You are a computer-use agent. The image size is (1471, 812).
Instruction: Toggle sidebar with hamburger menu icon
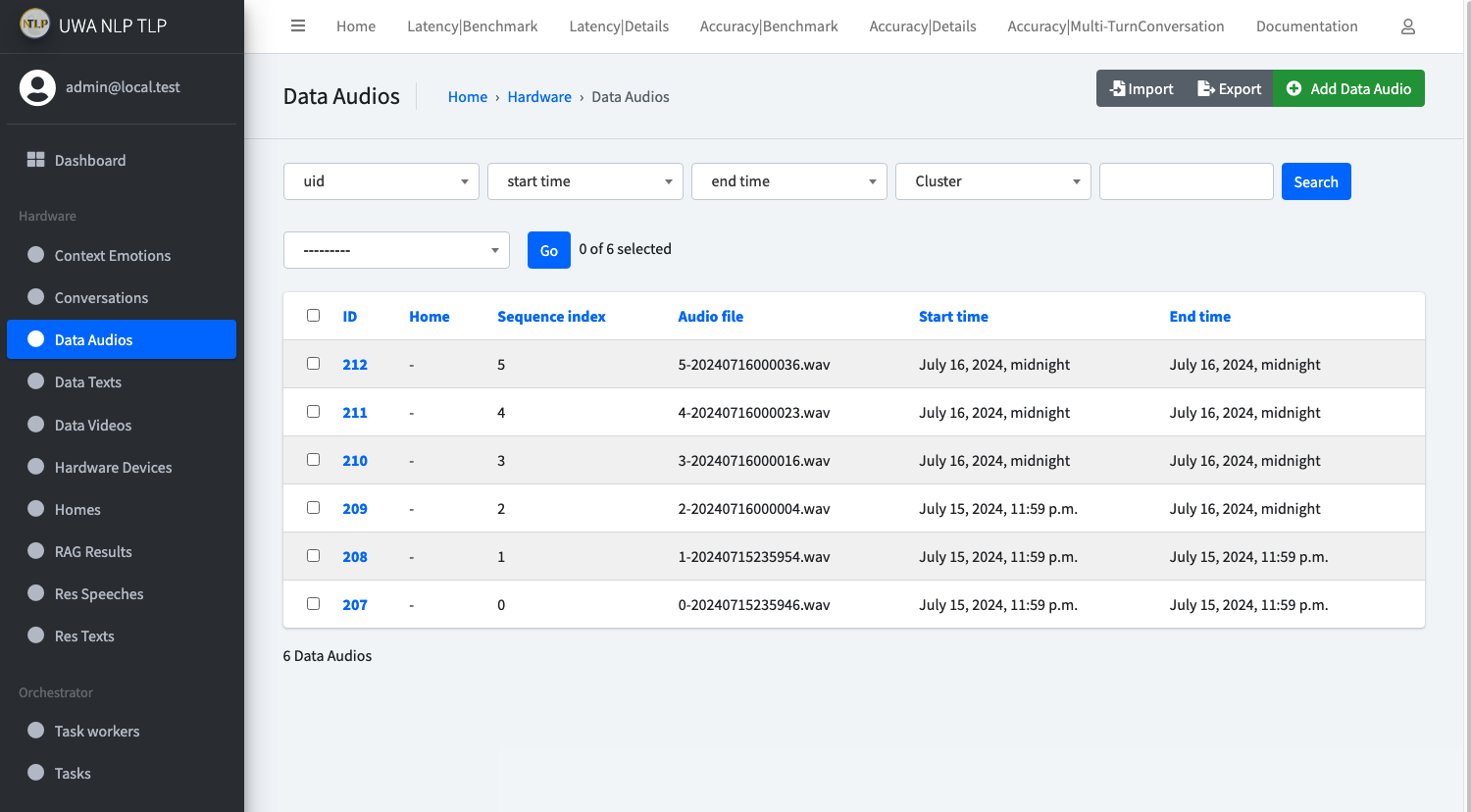point(298,25)
